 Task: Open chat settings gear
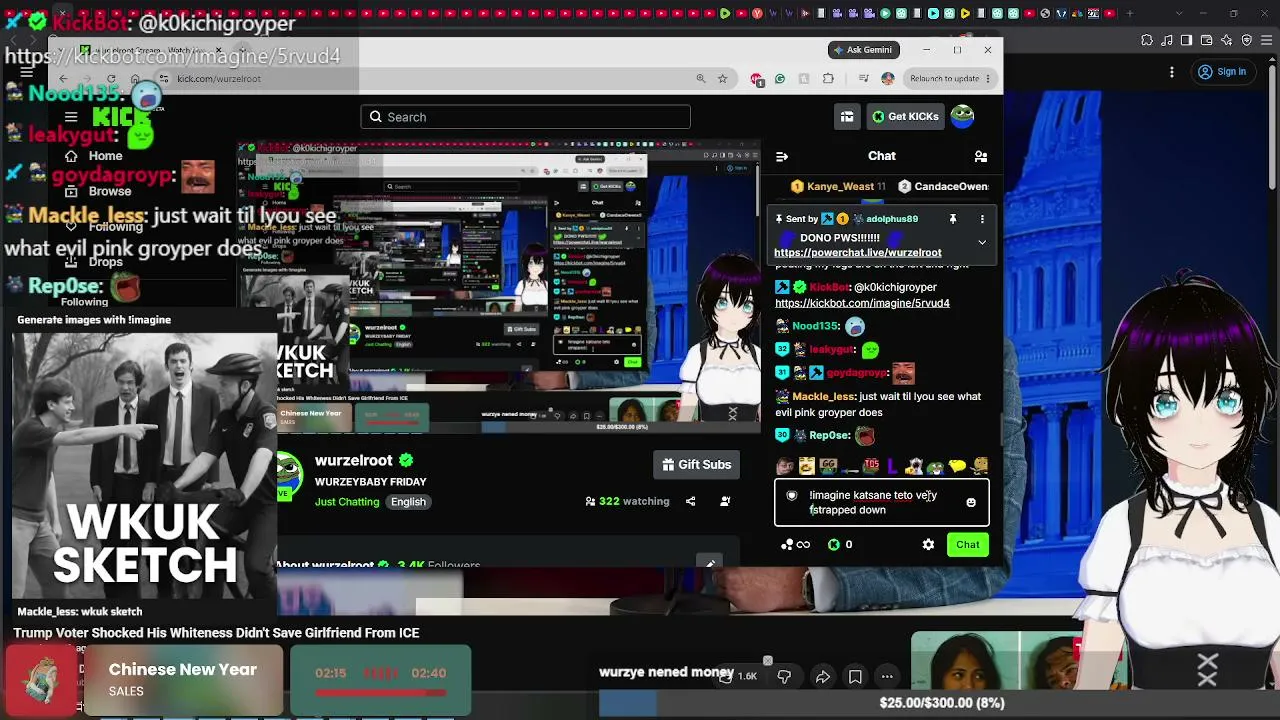(928, 544)
